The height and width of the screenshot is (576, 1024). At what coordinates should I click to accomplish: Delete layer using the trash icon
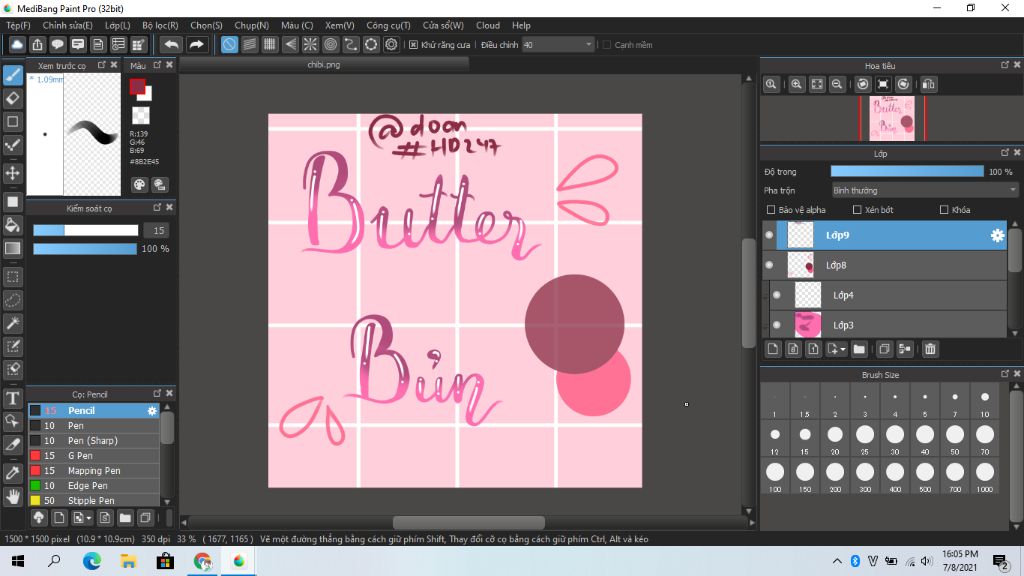pos(930,349)
